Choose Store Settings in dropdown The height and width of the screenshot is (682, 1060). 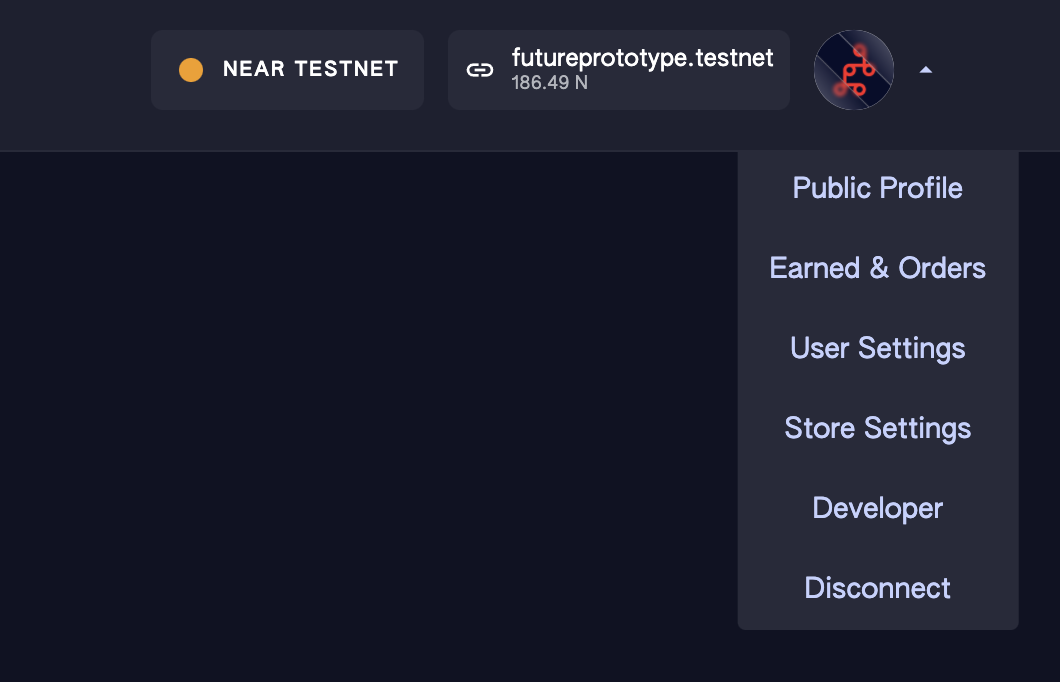[x=877, y=429]
